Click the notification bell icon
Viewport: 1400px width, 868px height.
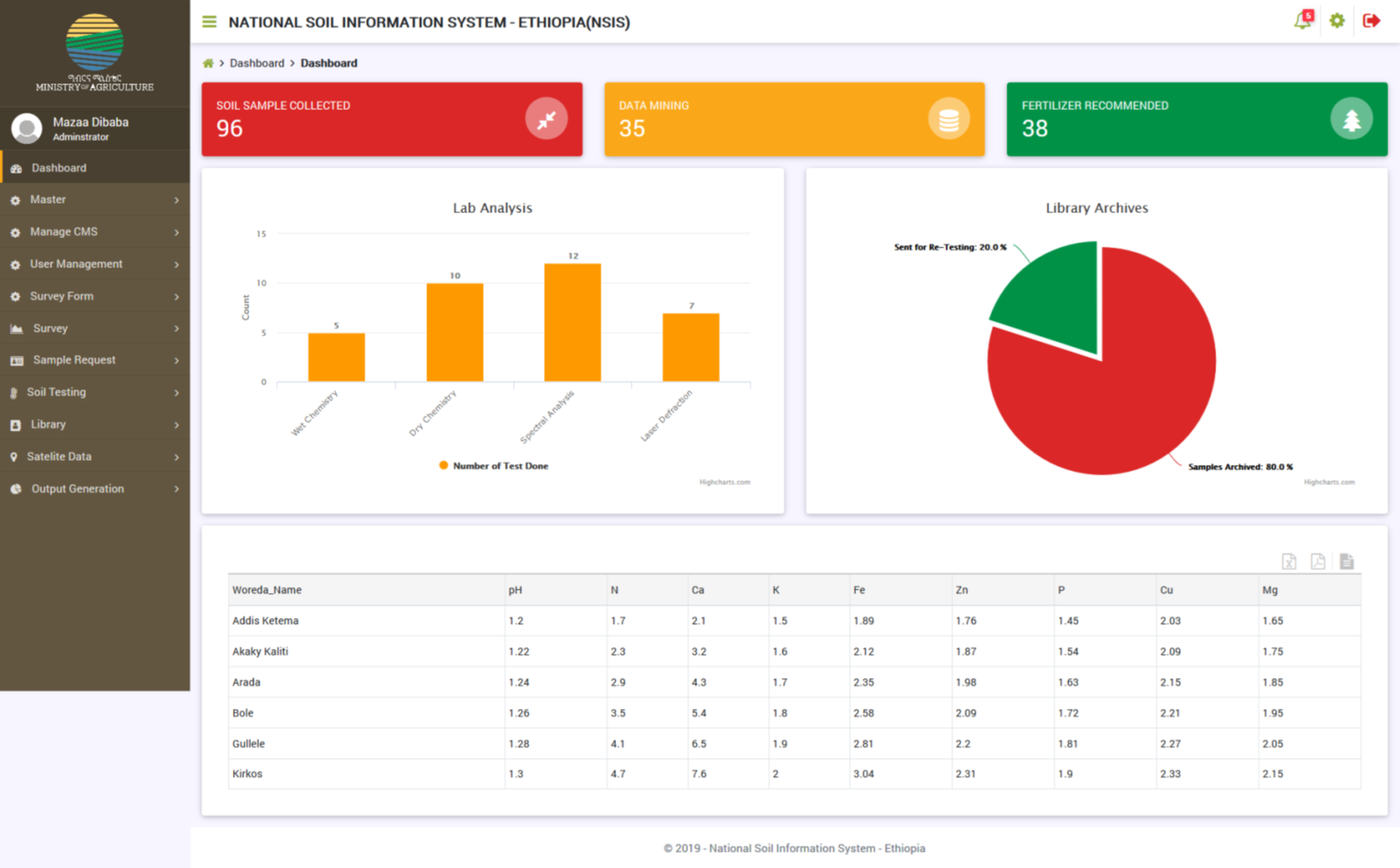click(x=1302, y=21)
